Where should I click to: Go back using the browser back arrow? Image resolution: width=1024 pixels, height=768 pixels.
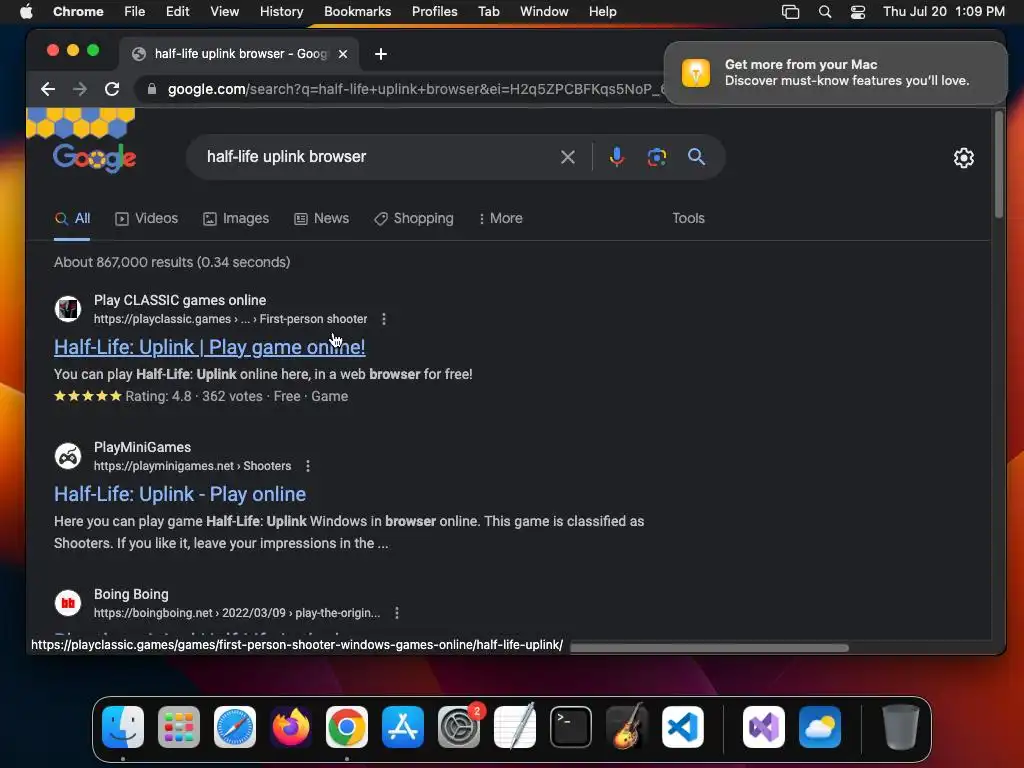pos(48,89)
